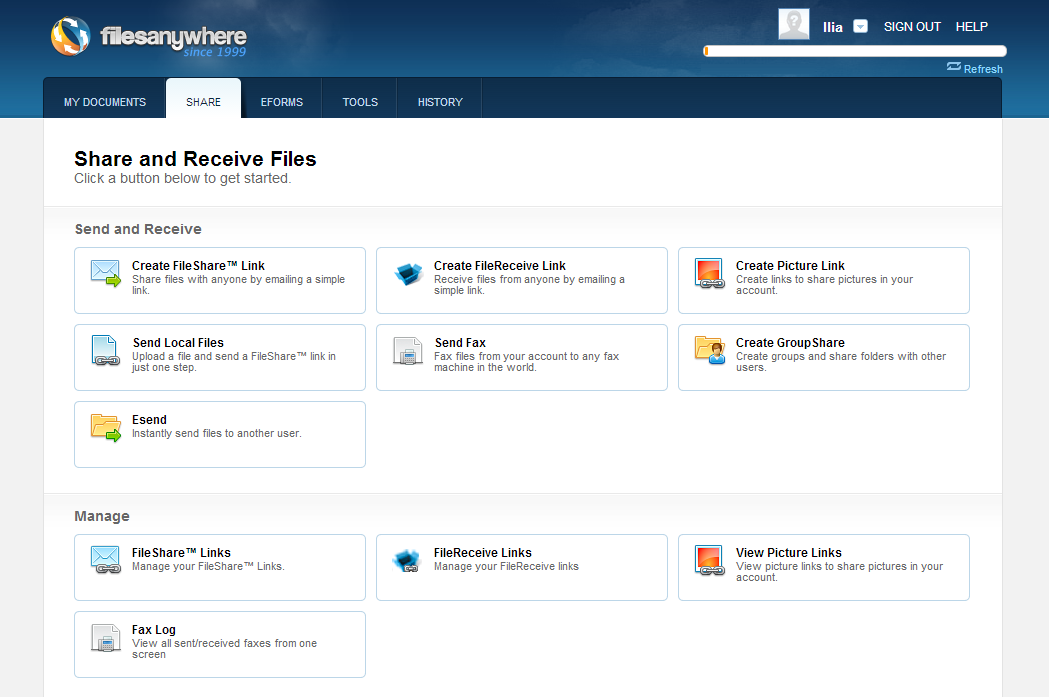Viewport: 1049px width, 697px height.
Task: Click the fax document icon for Fax Log
Action: click(x=105, y=637)
